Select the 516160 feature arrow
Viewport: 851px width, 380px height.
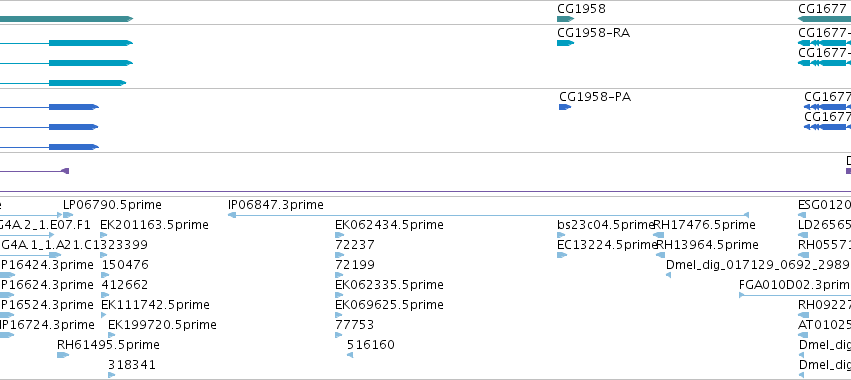coord(350,355)
